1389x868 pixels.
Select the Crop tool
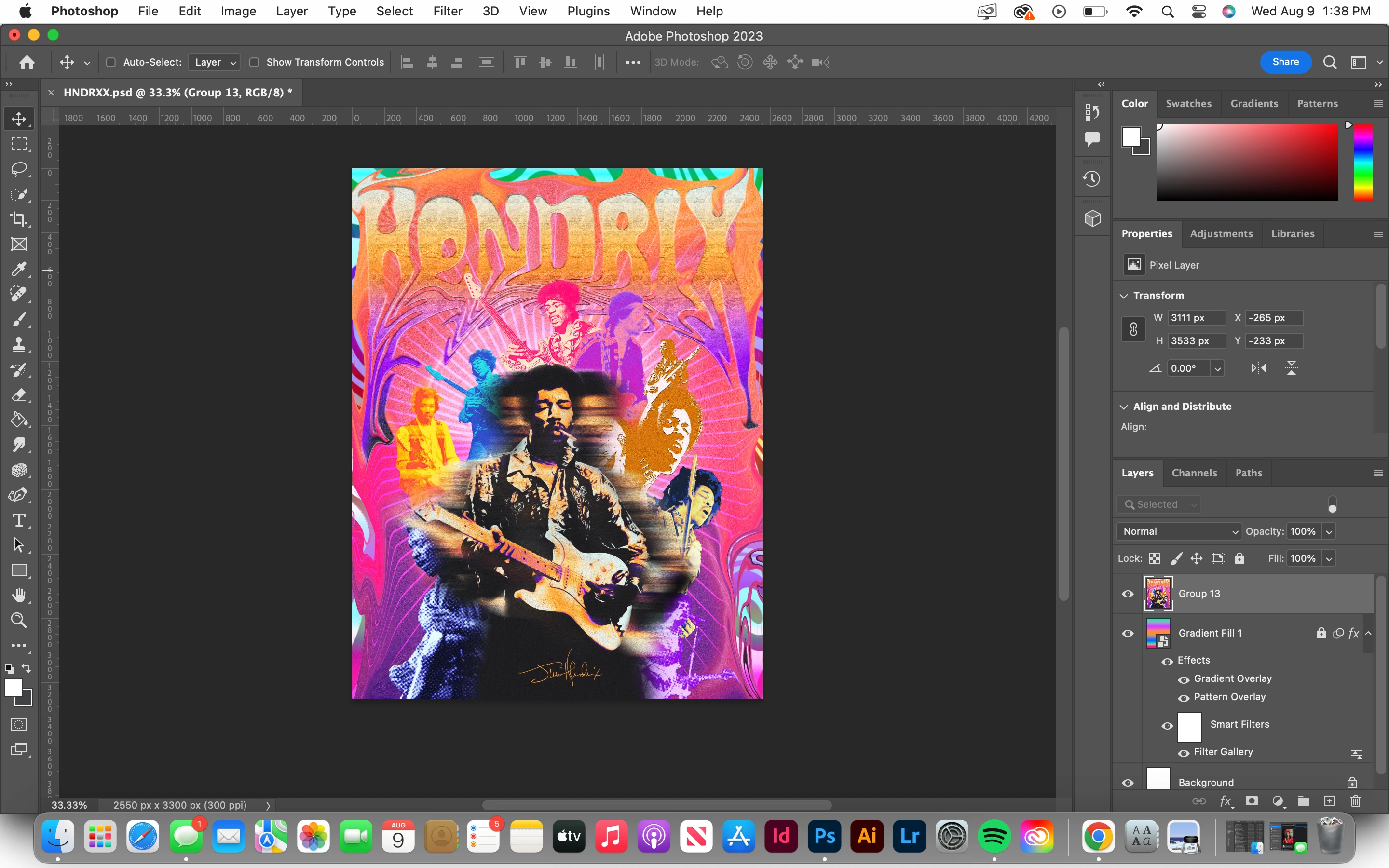click(x=19, y=219)
